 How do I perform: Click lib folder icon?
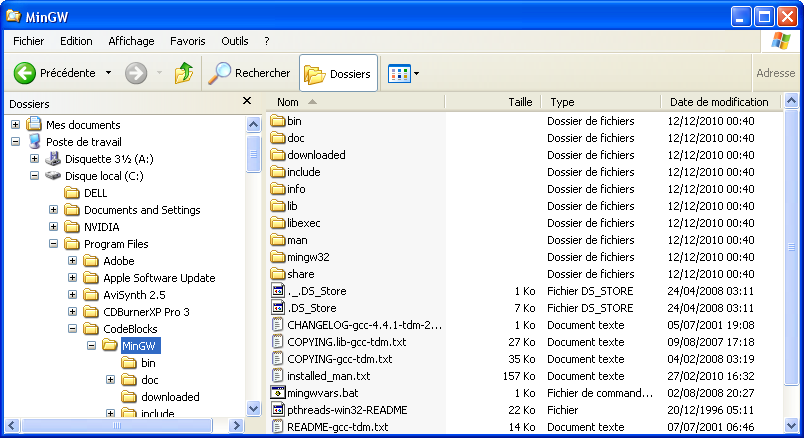pyautogui.click(x=278, y=205)
